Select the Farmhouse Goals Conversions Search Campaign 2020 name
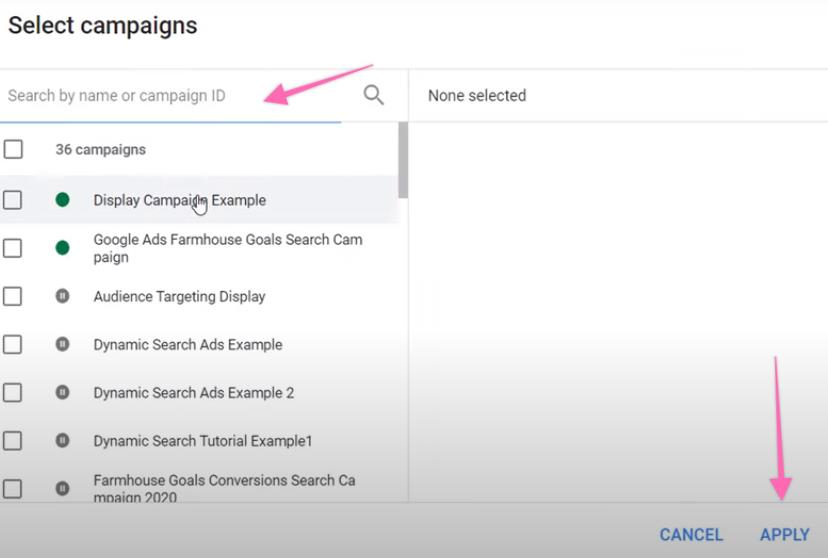This screenshot has height=558, width=828. [x=224, y=489]
